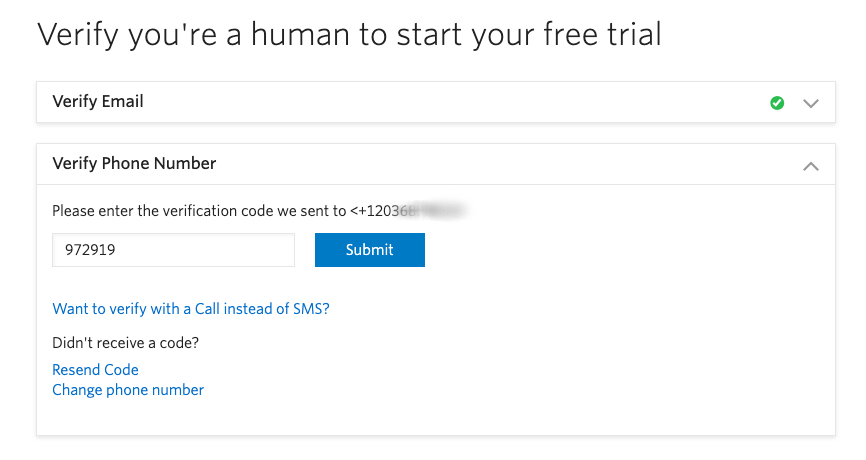This screenshot has width=866, height=460.
Task: Click the Verify Phone Number section title
Action: tap(134, 163)
